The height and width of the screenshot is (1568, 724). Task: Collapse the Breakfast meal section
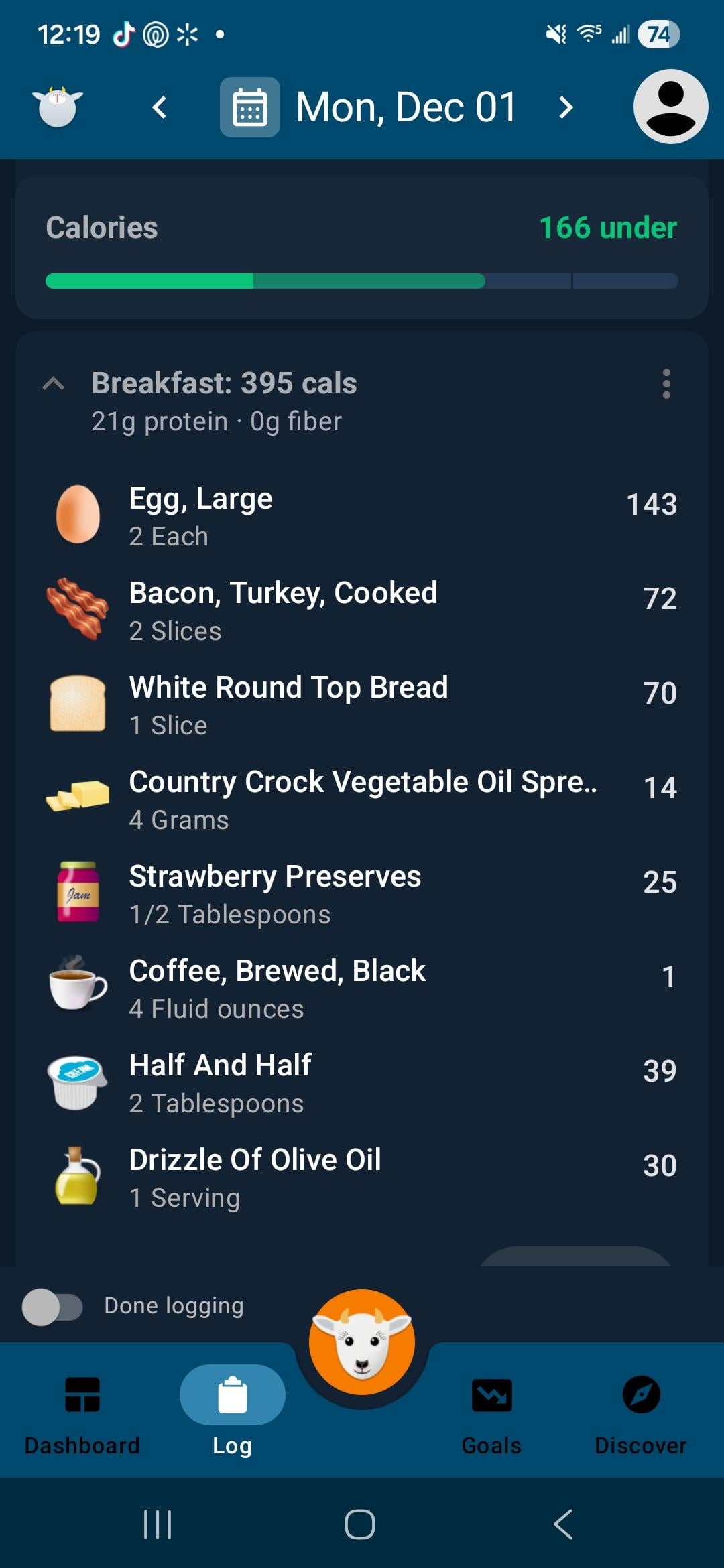pos(54,384)
